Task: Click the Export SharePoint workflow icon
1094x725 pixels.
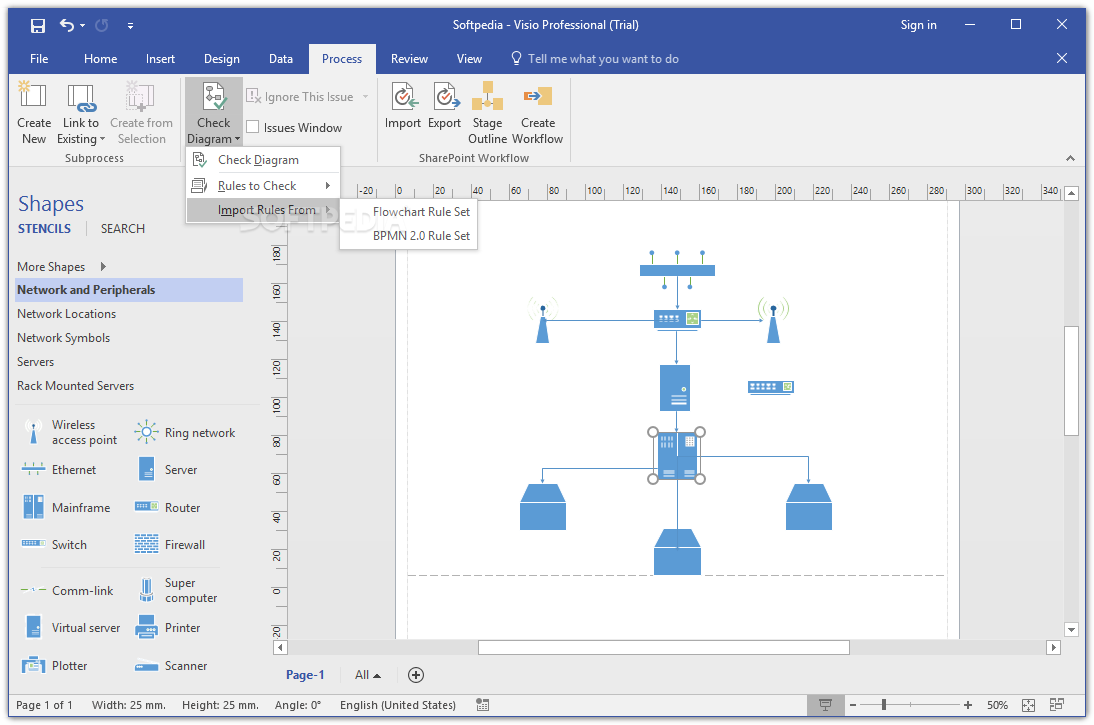Action: point(445,96)
